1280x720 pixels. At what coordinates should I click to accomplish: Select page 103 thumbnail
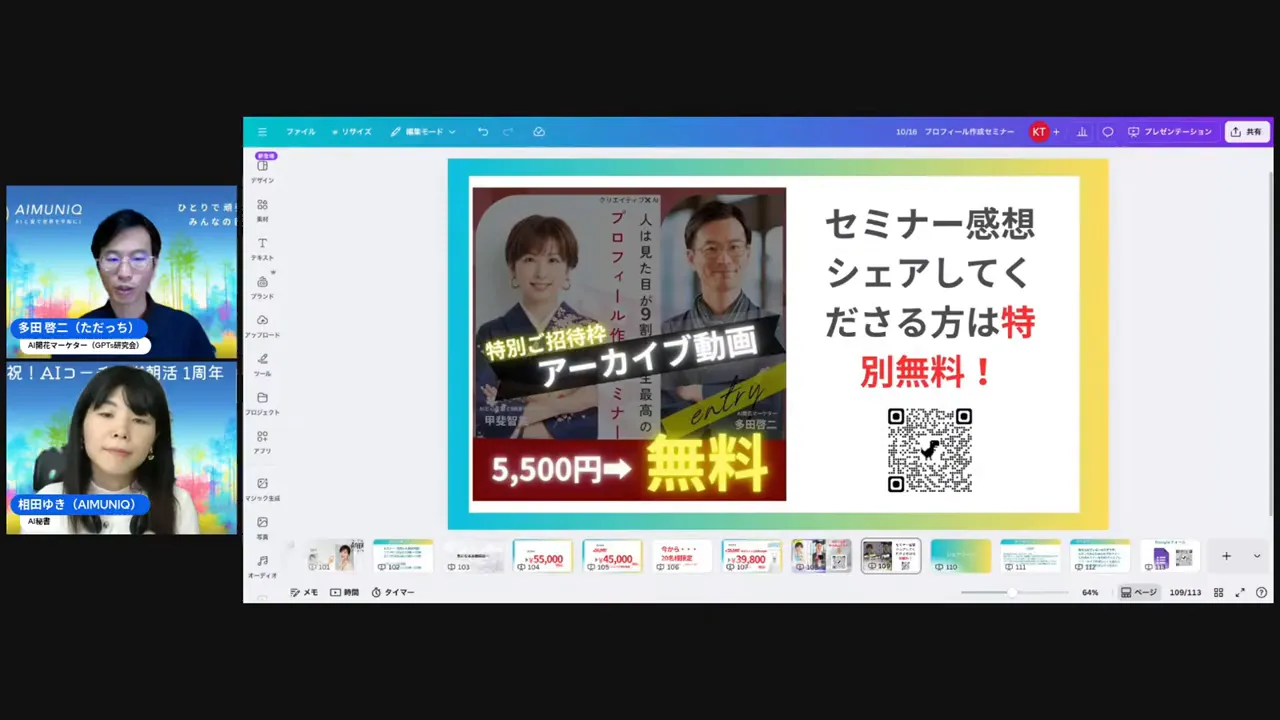click(x=473, y=556)
